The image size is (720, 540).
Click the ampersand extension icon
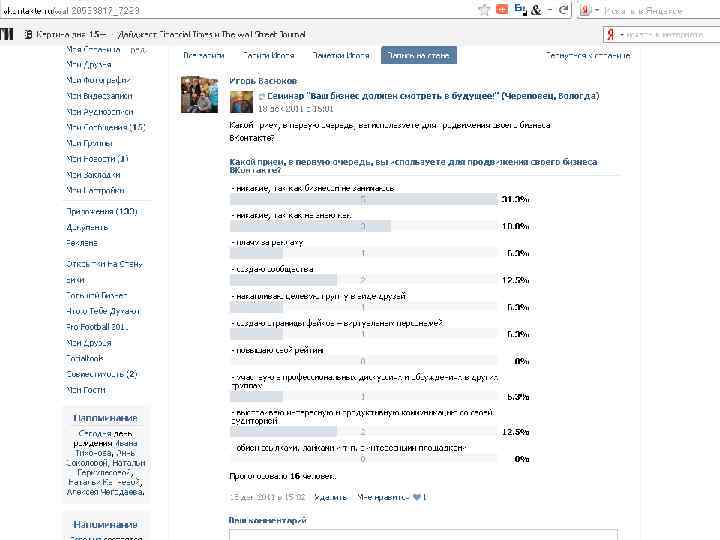(536, 10)
